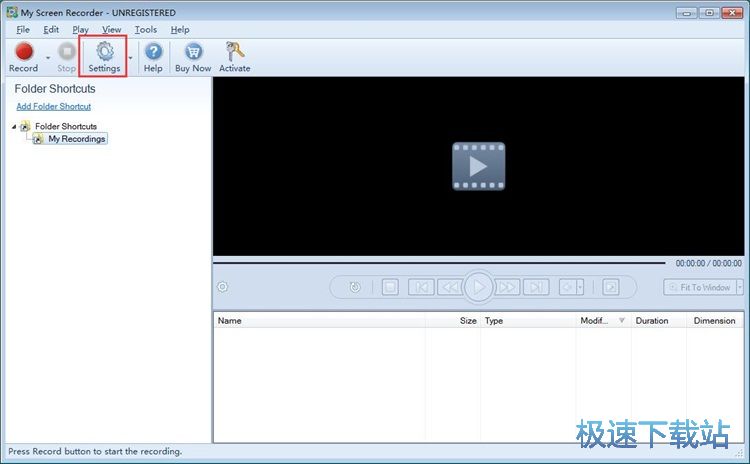Click the My Screen Recorder title bar icon

[12, 12]
